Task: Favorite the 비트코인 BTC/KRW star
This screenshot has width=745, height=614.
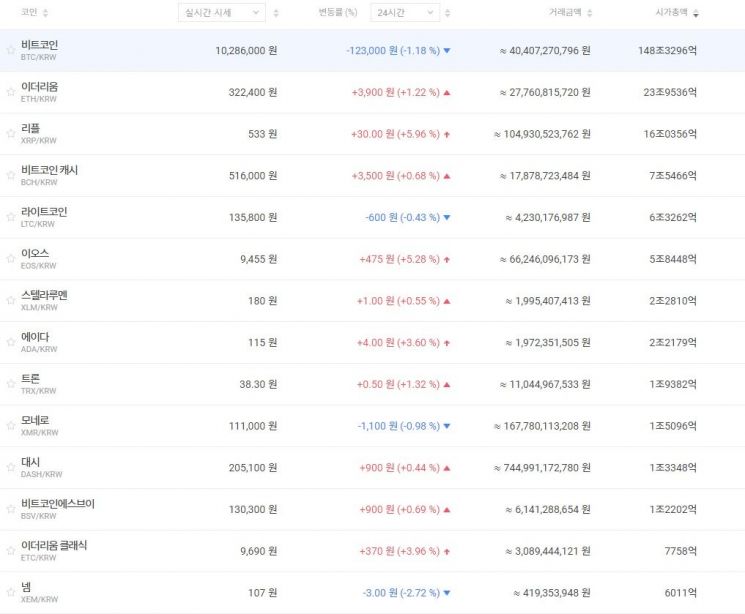Action: tap(10, 50)
